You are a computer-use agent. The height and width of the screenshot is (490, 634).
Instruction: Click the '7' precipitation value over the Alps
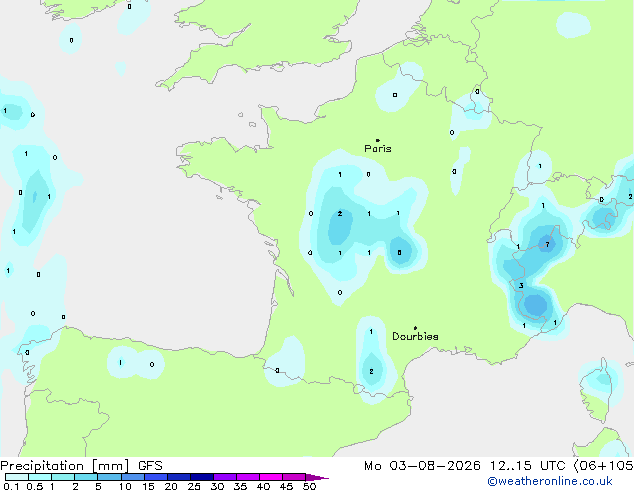pyautogui.click(x=547, y=245)
